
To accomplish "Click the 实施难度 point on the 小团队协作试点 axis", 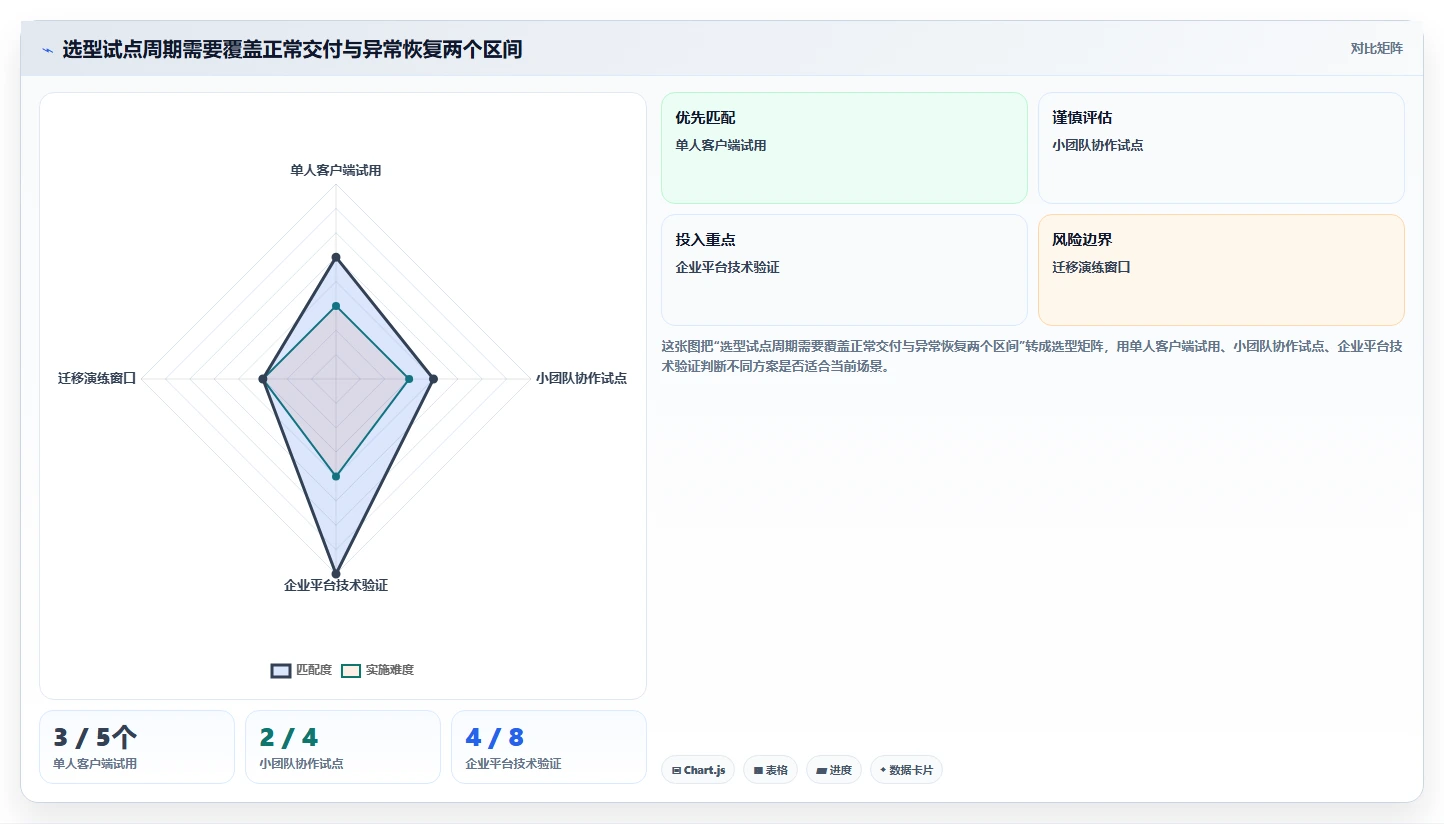I will coord(409,379).
